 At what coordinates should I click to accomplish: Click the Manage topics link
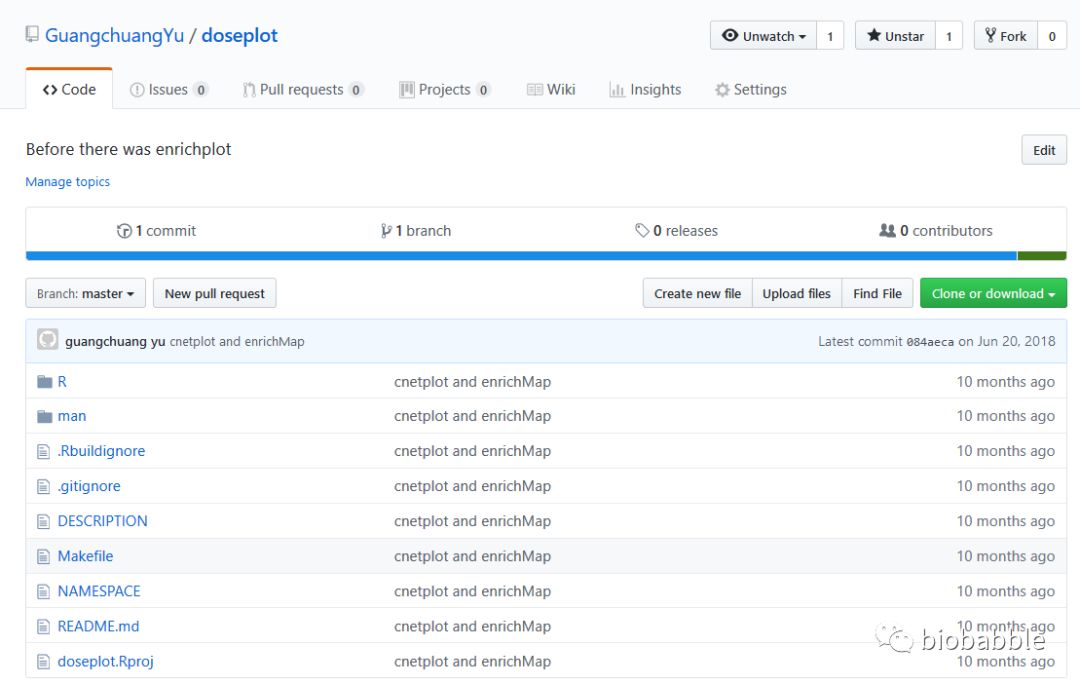pyautogui.click(x=68, y=182)
